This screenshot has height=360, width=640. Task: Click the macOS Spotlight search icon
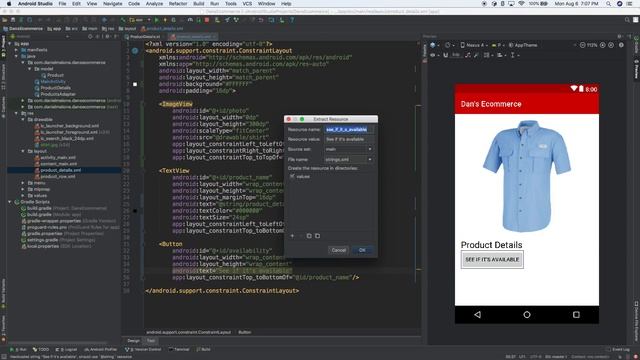click(609, 4)
